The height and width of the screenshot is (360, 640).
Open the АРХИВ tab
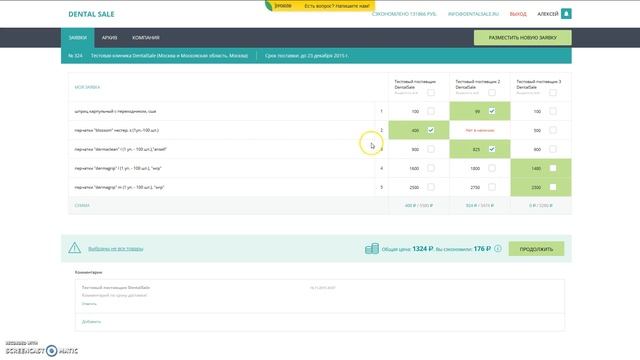click(x=109, y=38)
